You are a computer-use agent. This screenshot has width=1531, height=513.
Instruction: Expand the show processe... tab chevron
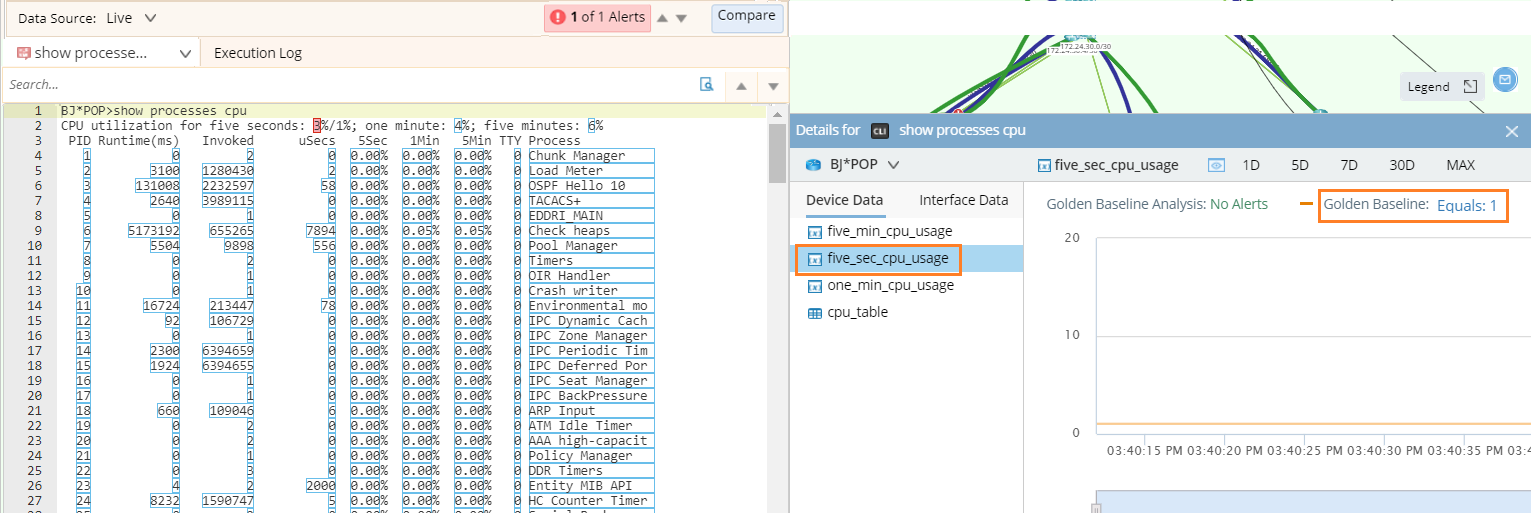(185, 53)
